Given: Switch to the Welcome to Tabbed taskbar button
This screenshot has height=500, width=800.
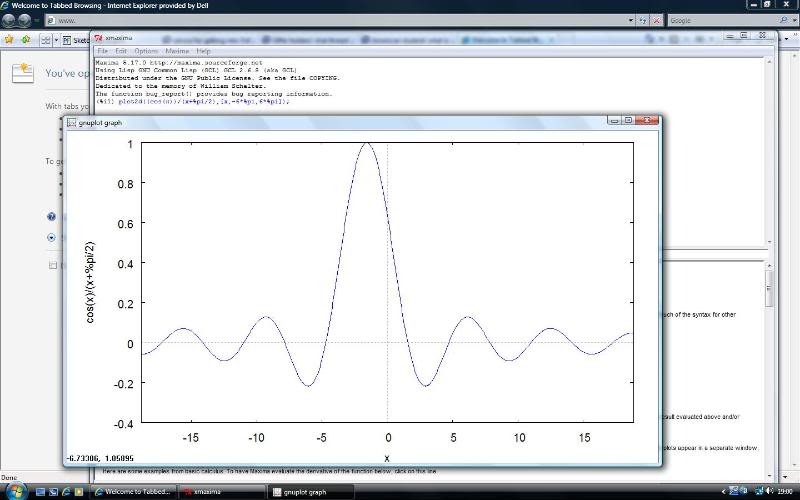Looking at the screenshot, I should (x=133, y=492).
